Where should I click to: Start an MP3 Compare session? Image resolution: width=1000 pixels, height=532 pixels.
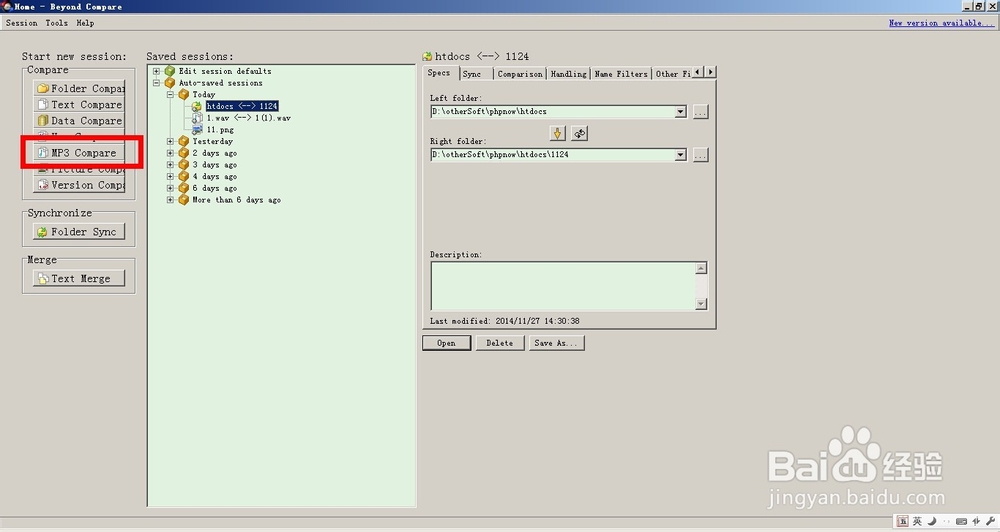click(79, 153)
